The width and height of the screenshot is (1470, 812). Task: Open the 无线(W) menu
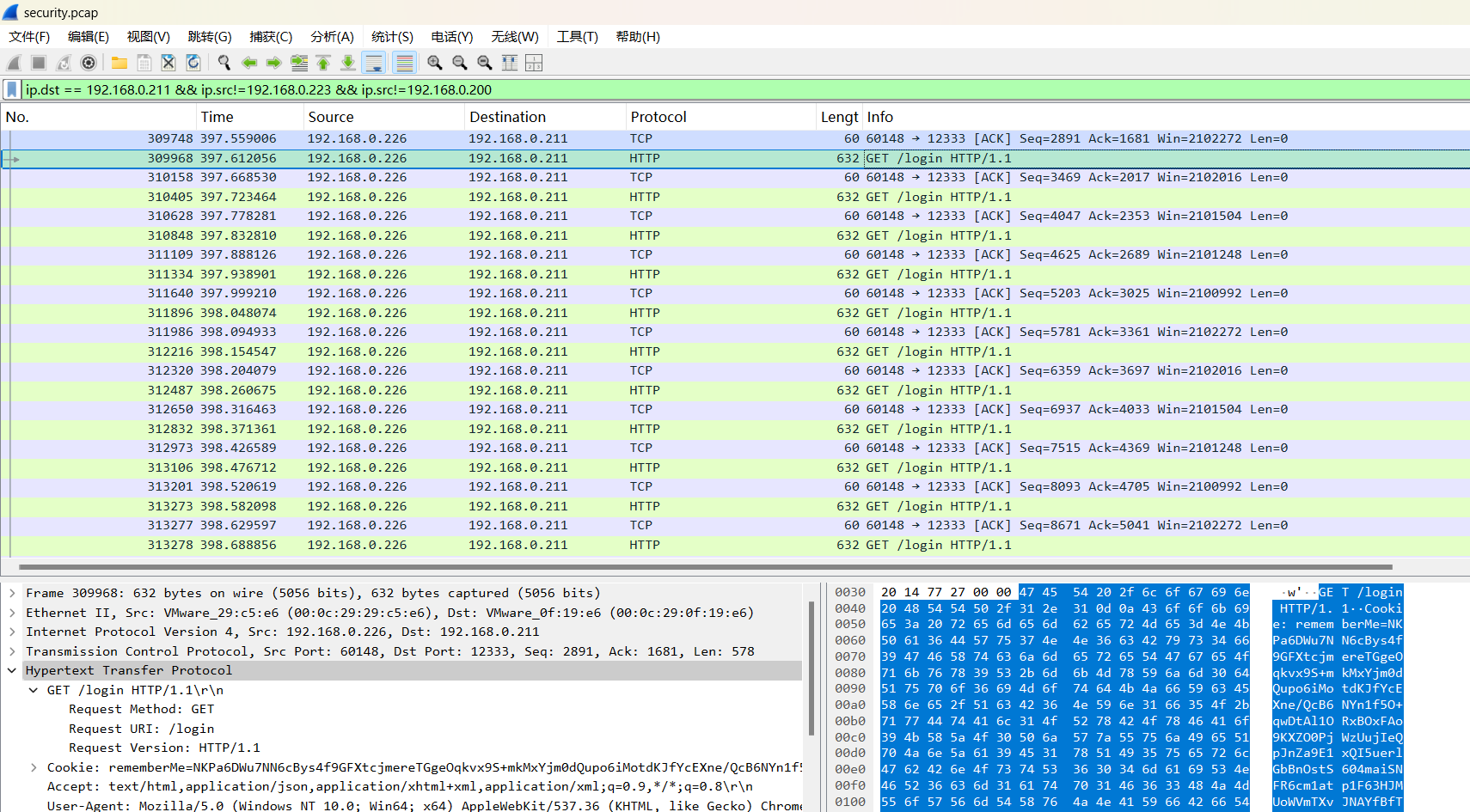(x=515, y=37)
